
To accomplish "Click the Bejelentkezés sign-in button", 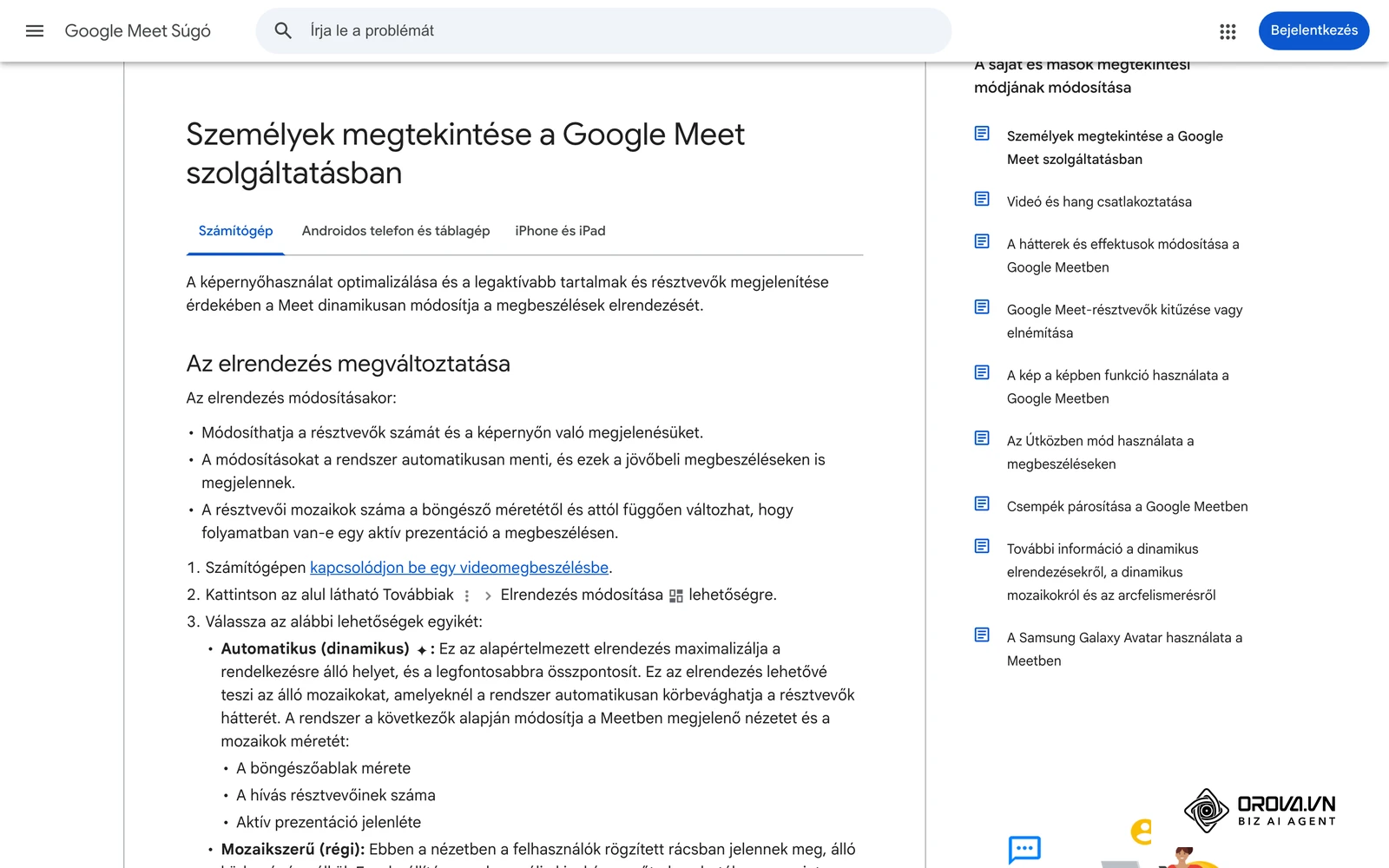I will pyautogui.click(x=1313, y=30).
